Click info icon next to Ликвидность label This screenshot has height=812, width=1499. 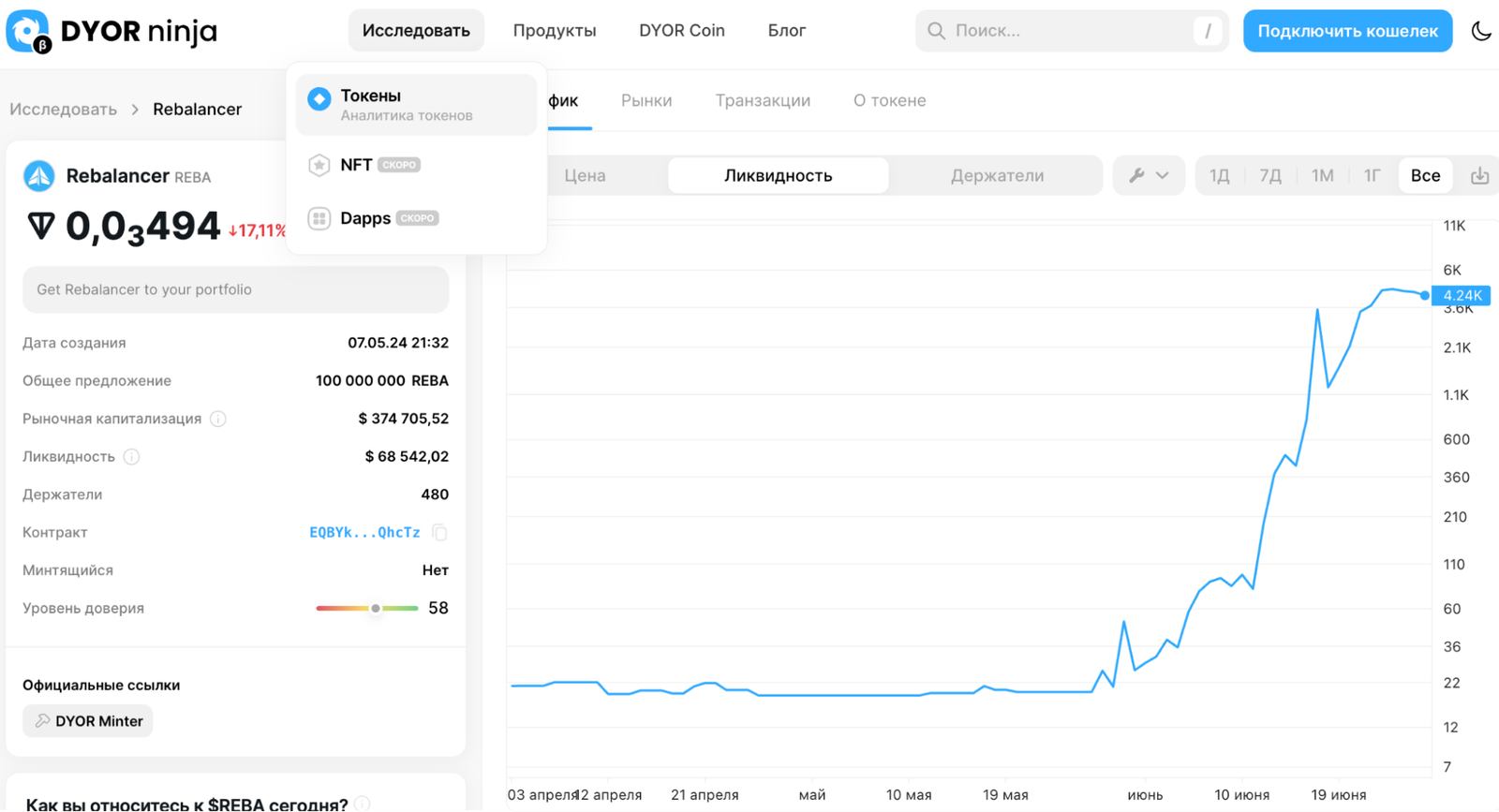click(x=132, y=457)
